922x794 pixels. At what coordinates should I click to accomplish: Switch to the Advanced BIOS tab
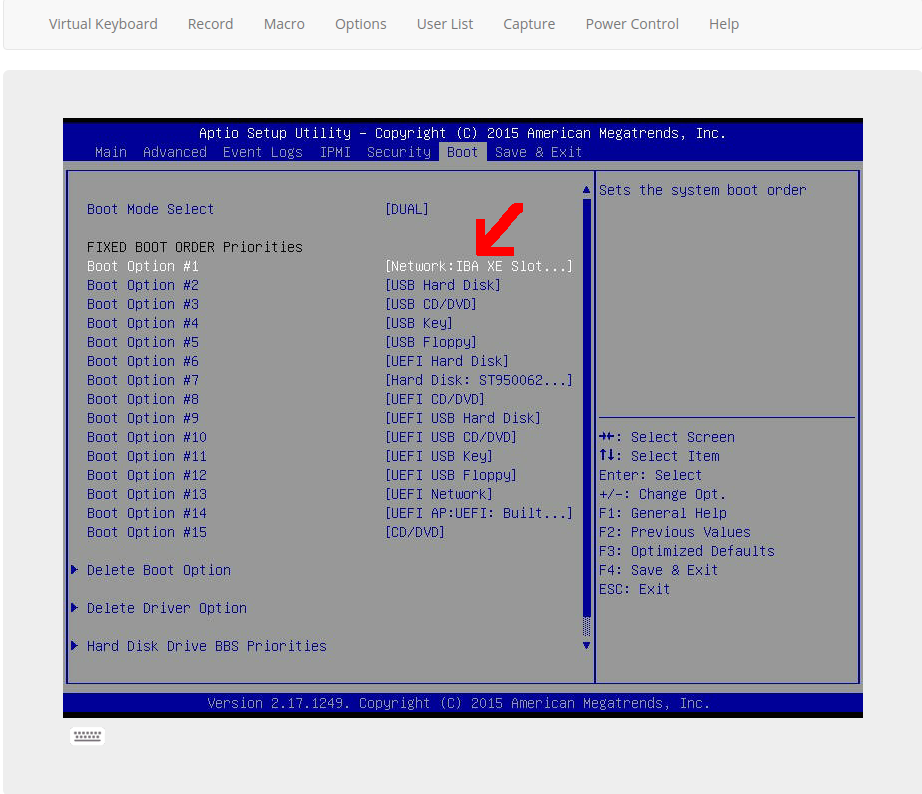click(175, 152)
